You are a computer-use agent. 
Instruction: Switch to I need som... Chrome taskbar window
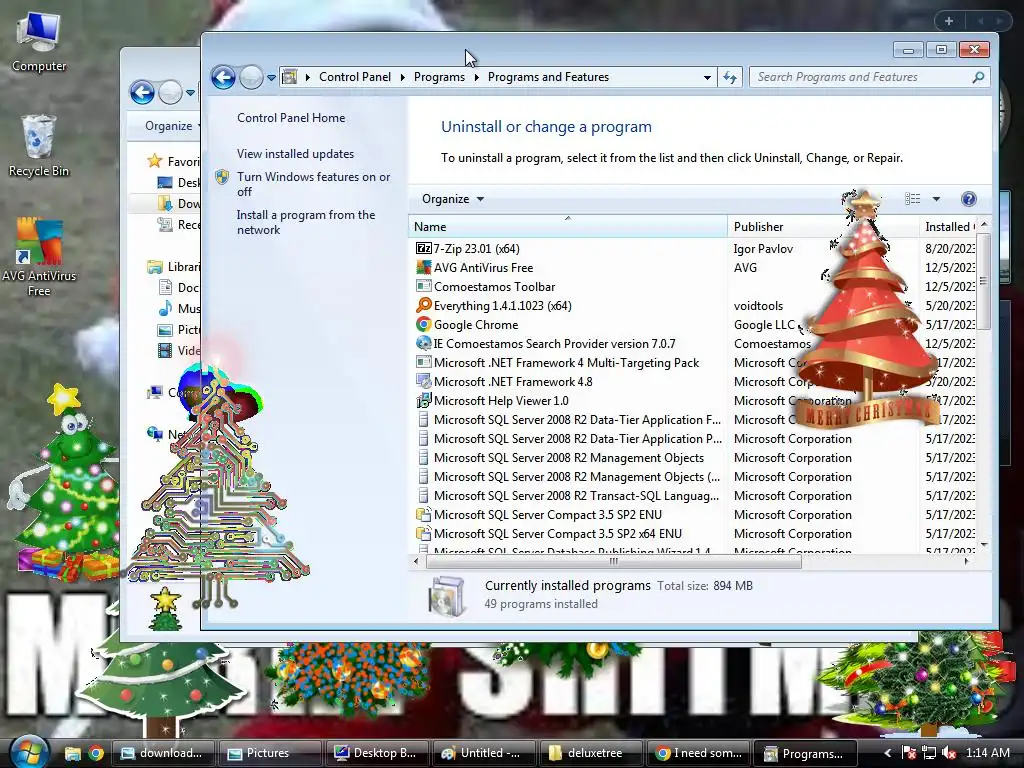coord(697,754)
